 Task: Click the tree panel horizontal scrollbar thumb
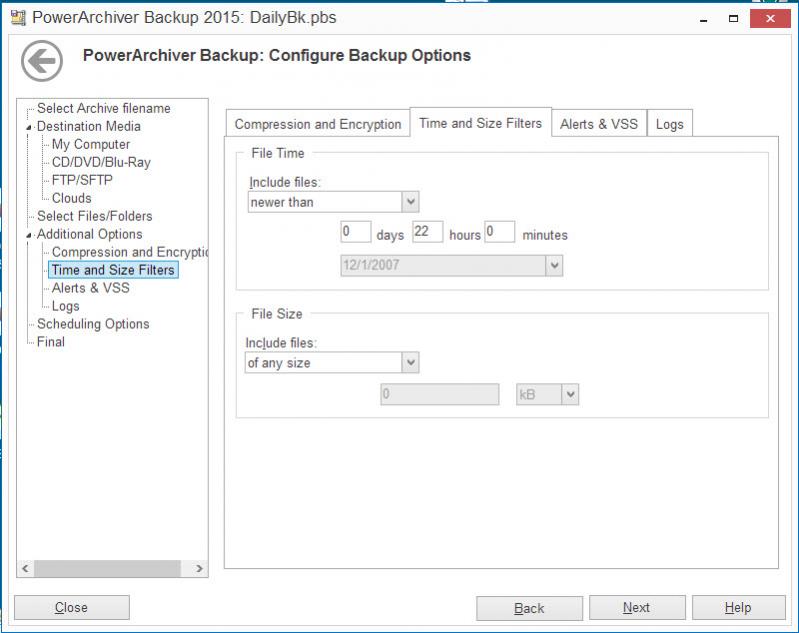point(107,568)
